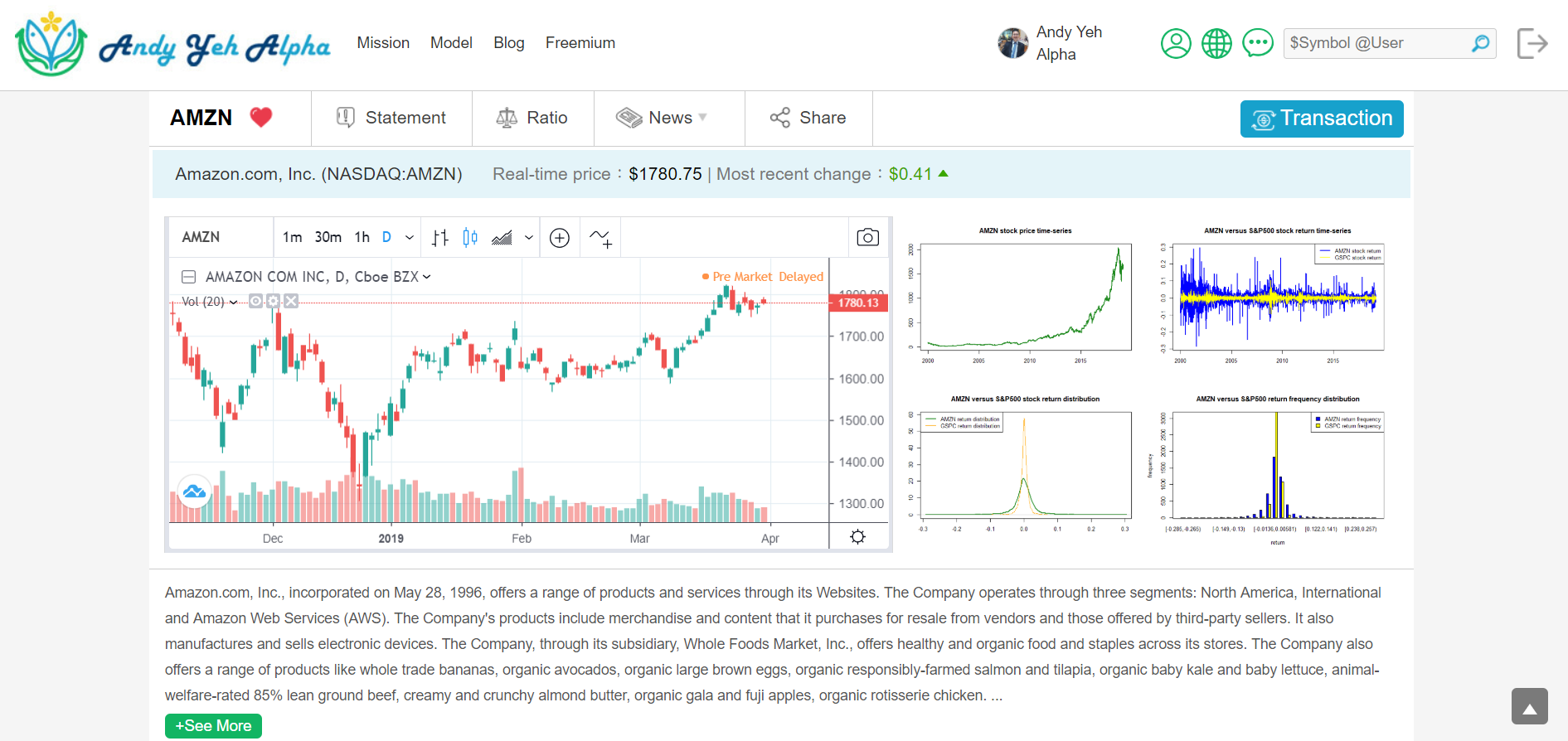Open the chat bubble messages icon

(1258, 43)
